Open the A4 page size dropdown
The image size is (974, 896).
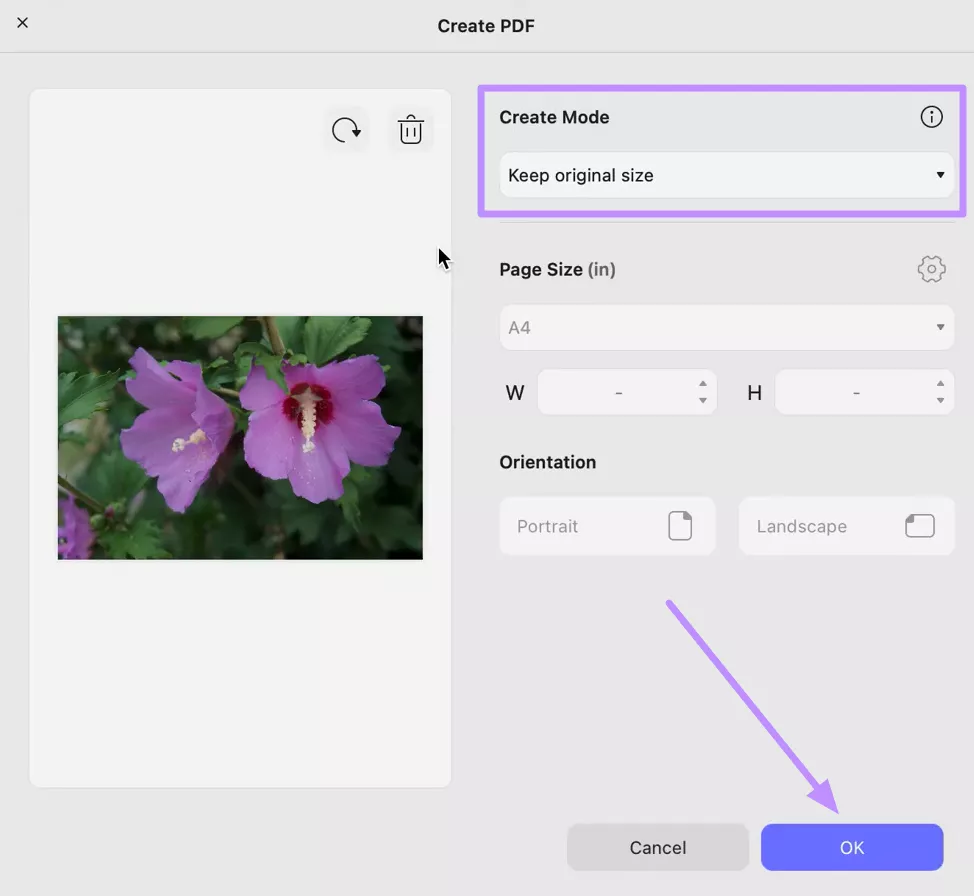click(x=725, y=327)
